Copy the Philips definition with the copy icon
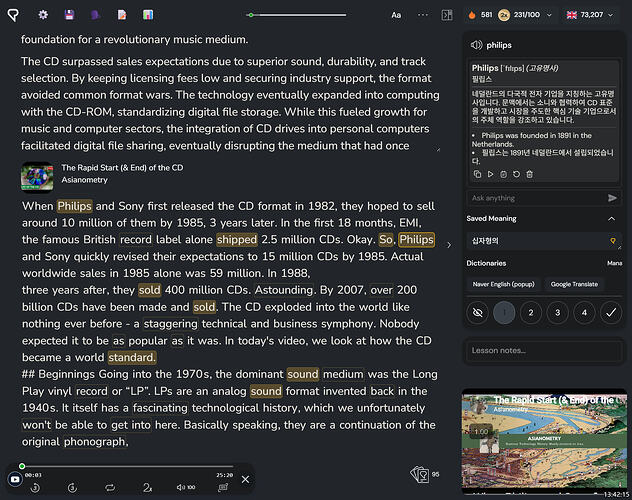This screenshot has width=632, height=500. point(477,174)
